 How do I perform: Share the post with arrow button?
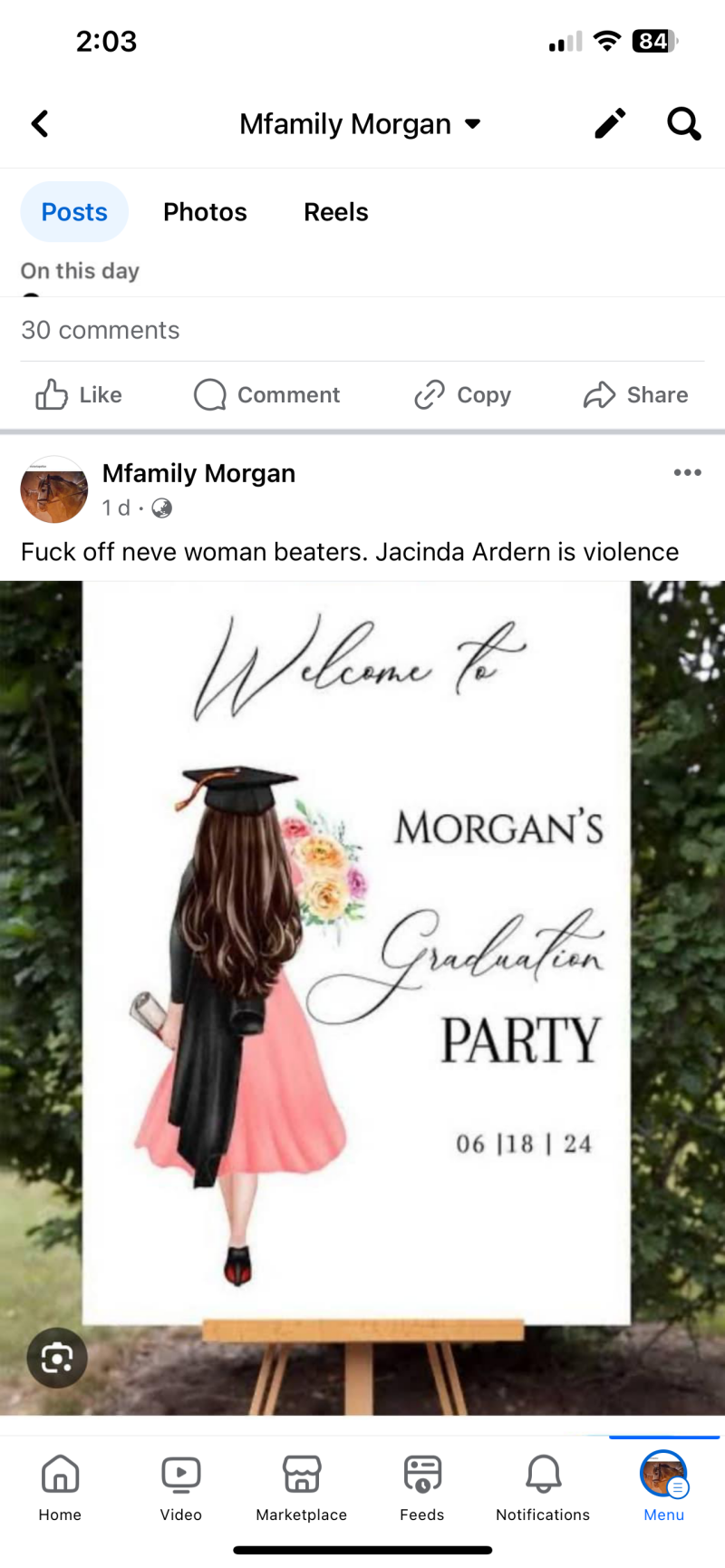click(636, 395)
